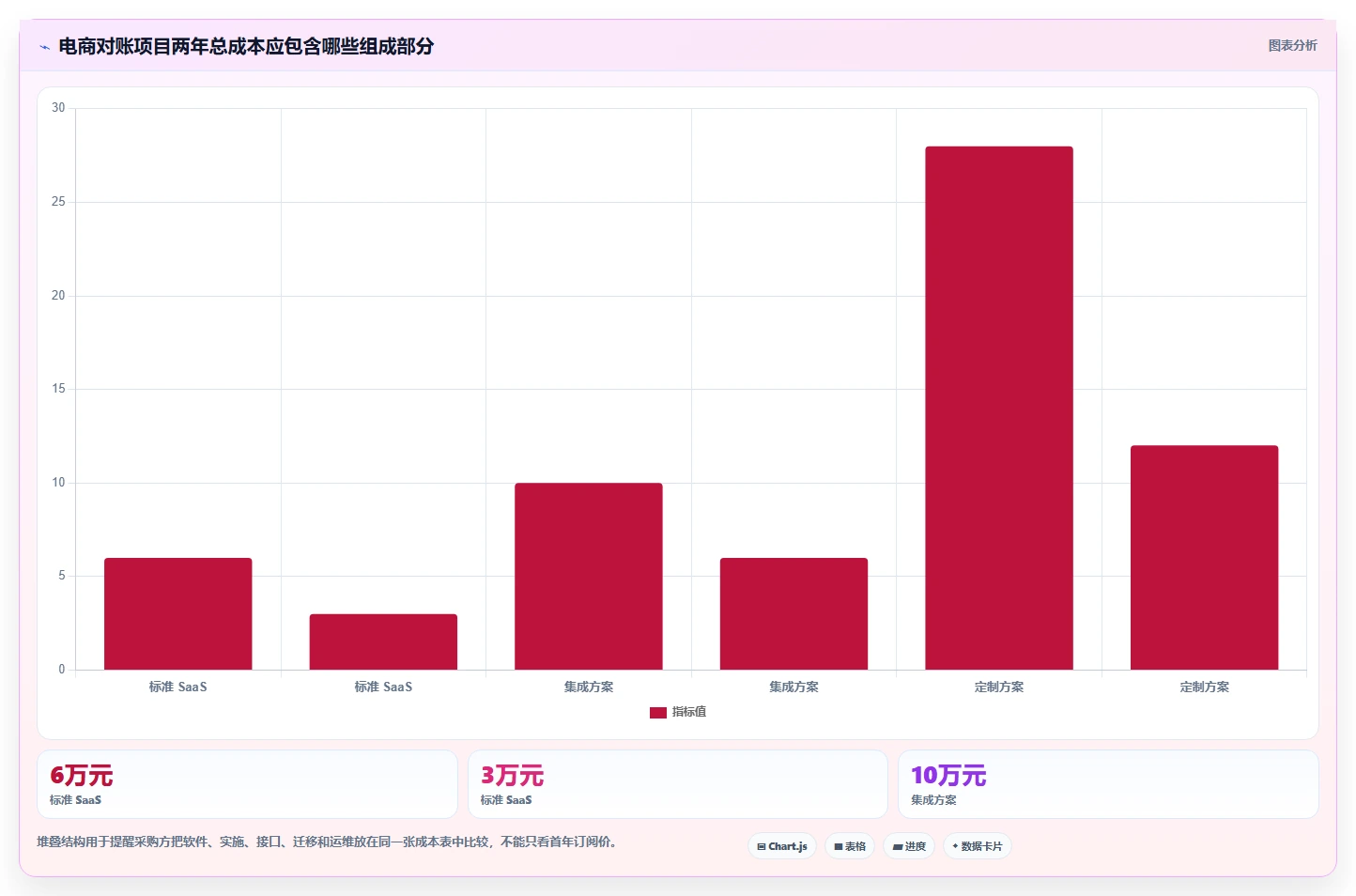
Task: Click the 3万元 stat card
Action: coord(677,784)
